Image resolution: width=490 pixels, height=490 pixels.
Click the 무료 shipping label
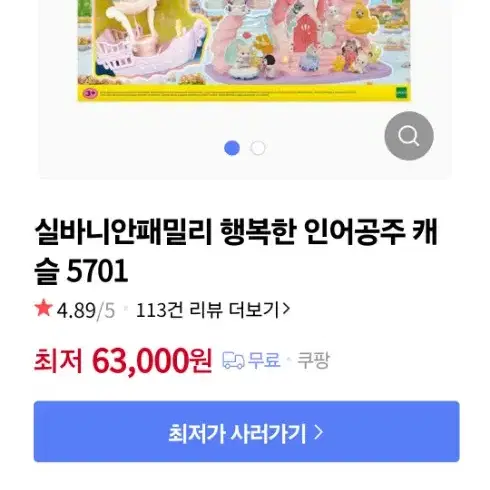coord(264,360)
